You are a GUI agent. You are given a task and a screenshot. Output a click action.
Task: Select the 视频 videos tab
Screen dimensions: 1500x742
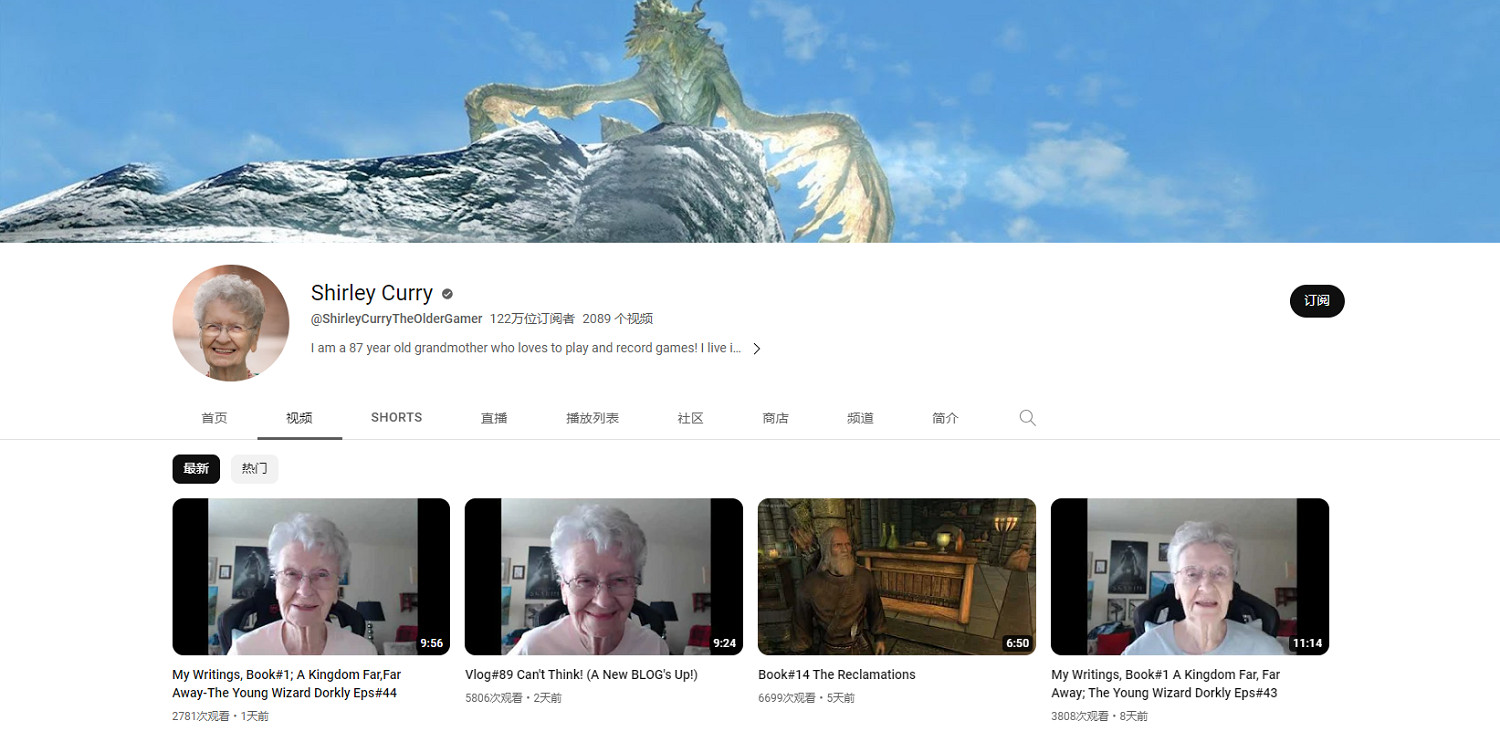[299, 418]
